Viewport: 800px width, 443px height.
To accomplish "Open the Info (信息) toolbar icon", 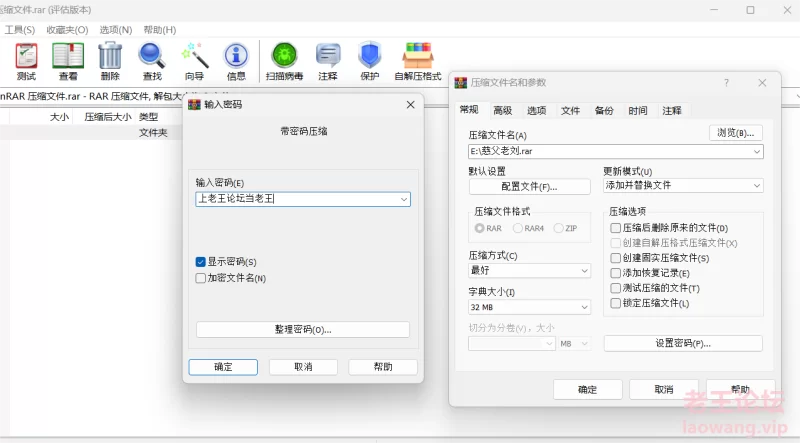I will click(236, 62).
